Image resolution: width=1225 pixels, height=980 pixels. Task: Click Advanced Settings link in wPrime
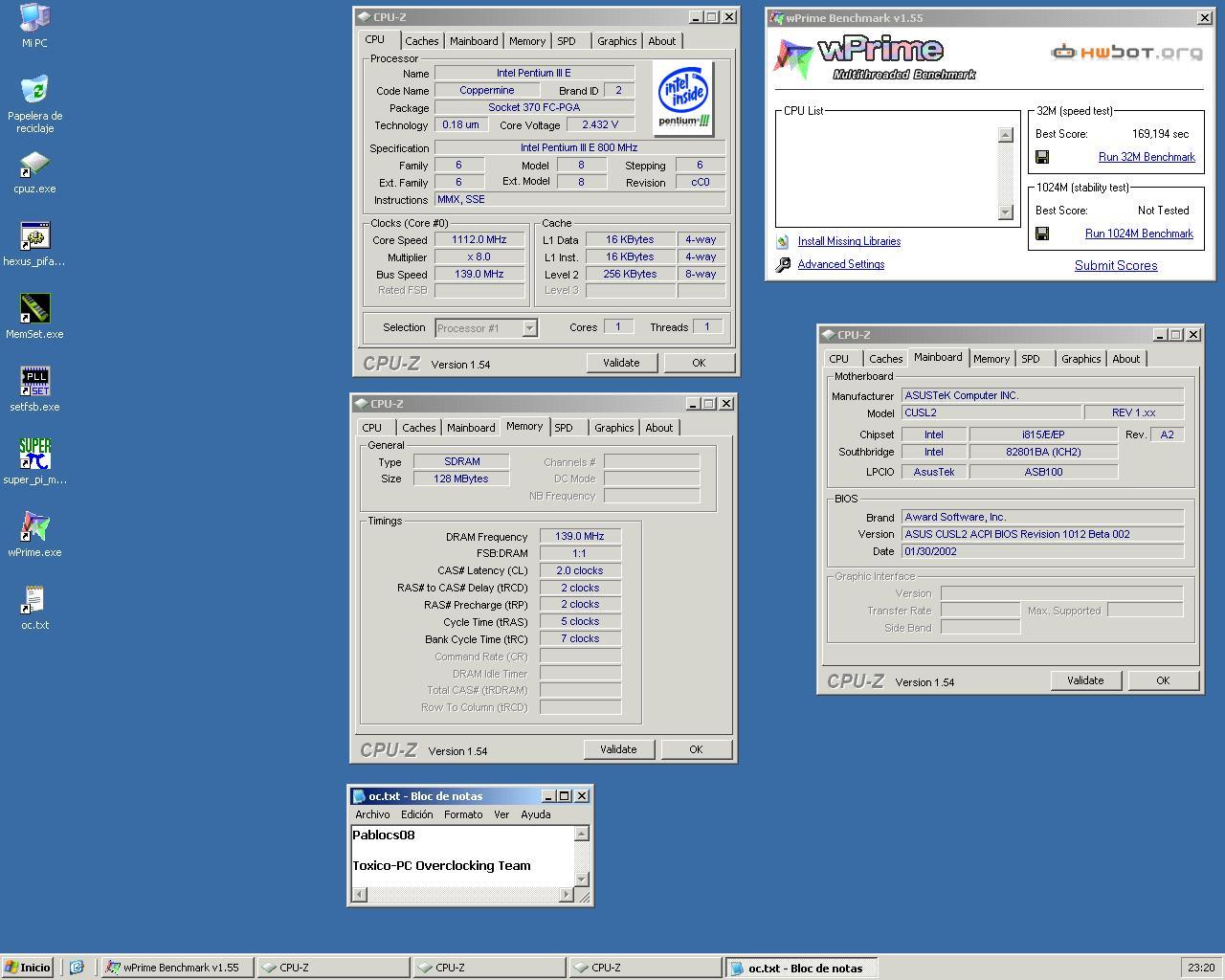coord(840,264)
